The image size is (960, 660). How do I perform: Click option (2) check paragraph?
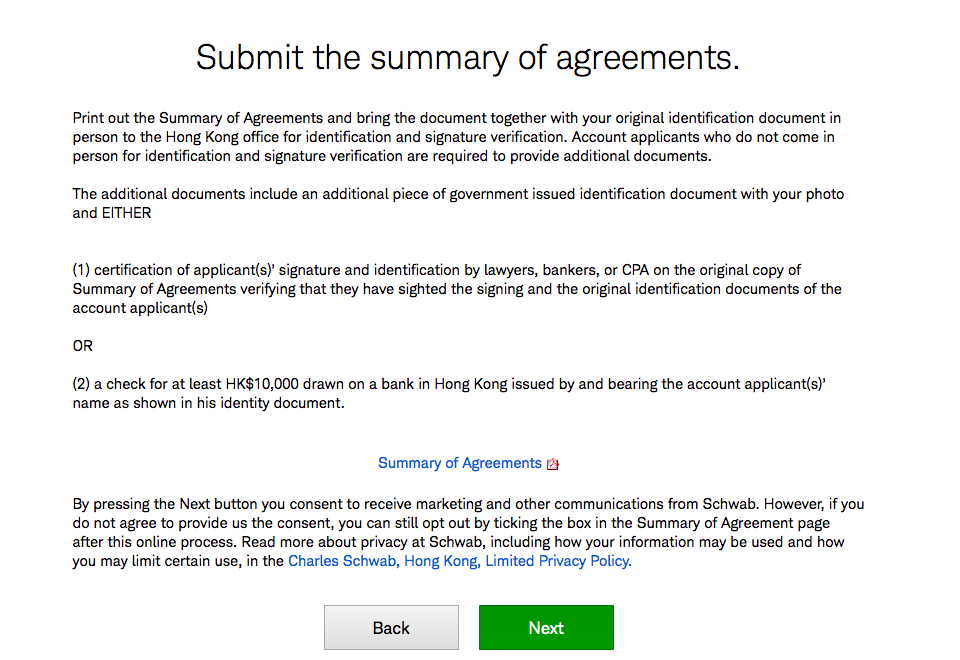449,393
